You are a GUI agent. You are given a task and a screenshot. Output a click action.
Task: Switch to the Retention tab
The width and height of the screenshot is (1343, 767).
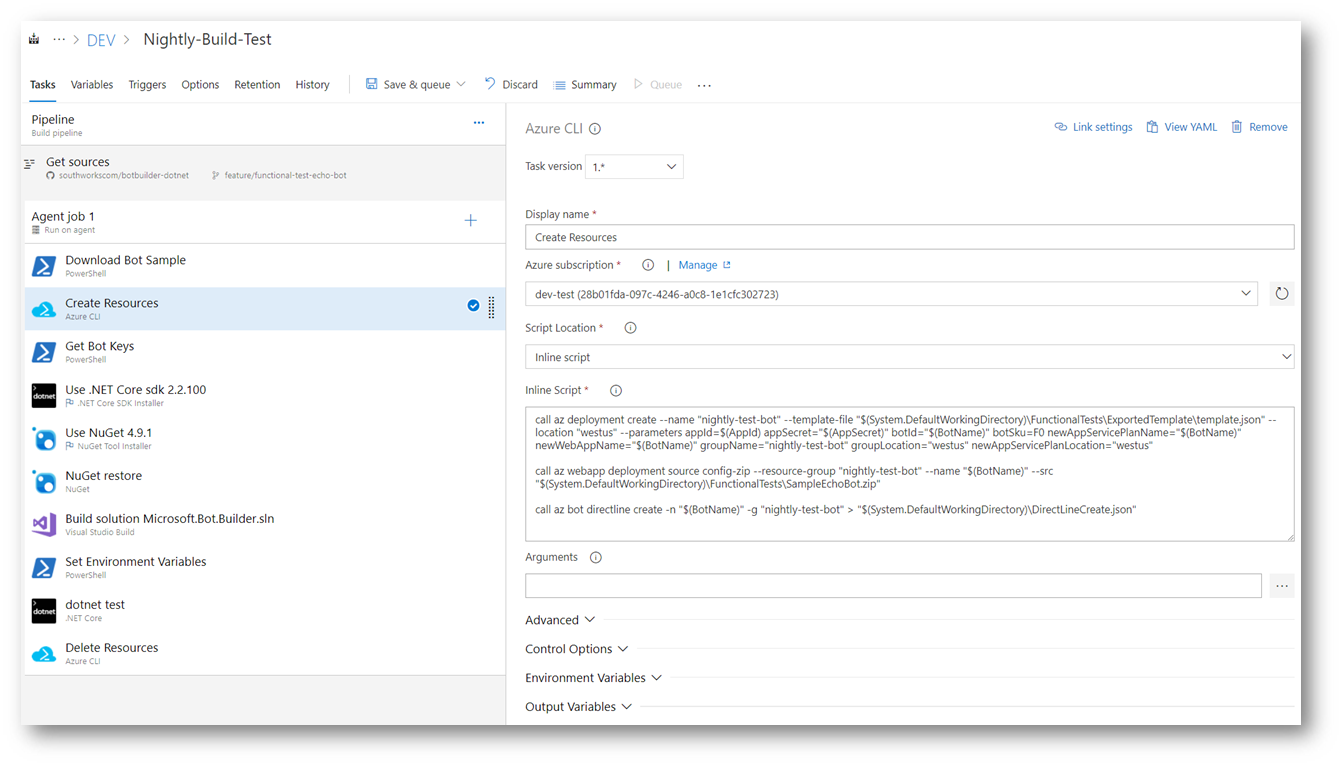coord(257,85)
